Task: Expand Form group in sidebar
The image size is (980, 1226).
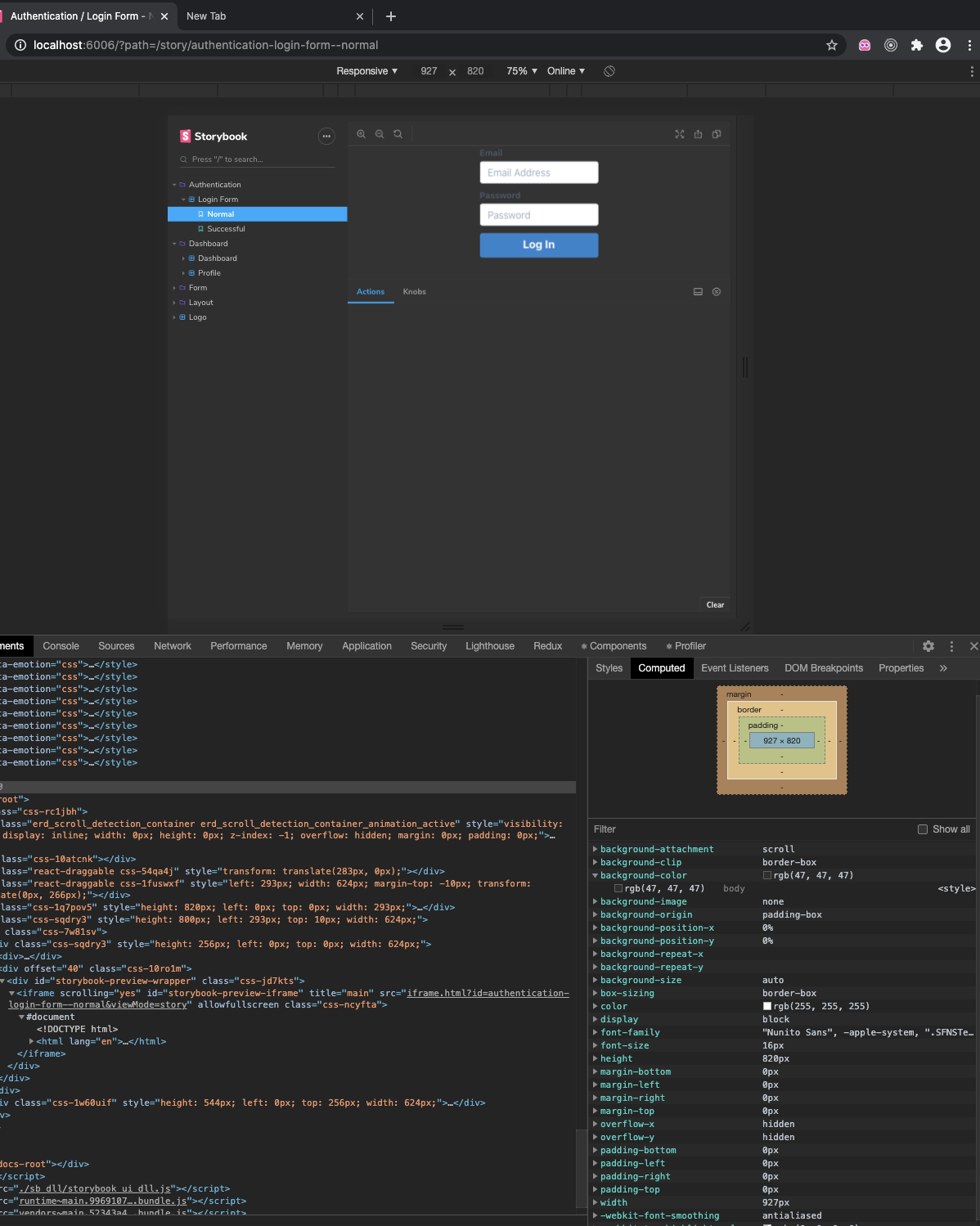Action: (x=174, y=288)
